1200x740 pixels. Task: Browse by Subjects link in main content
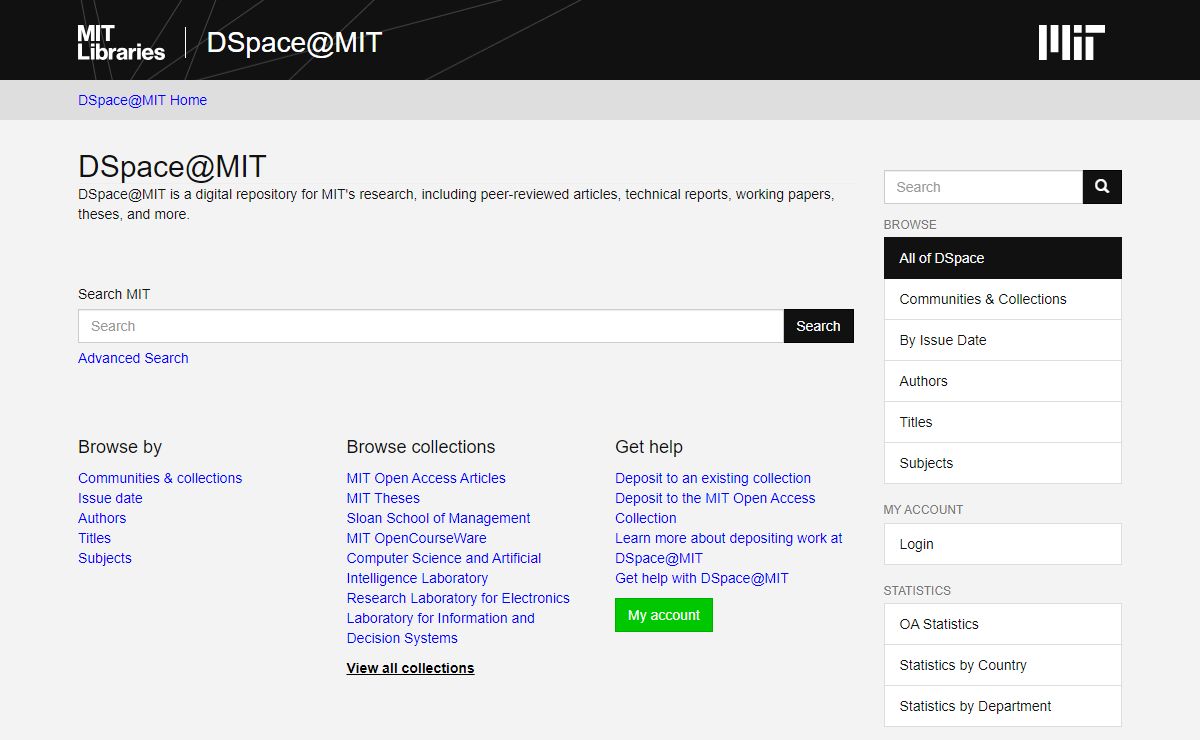tap(105, 558)
